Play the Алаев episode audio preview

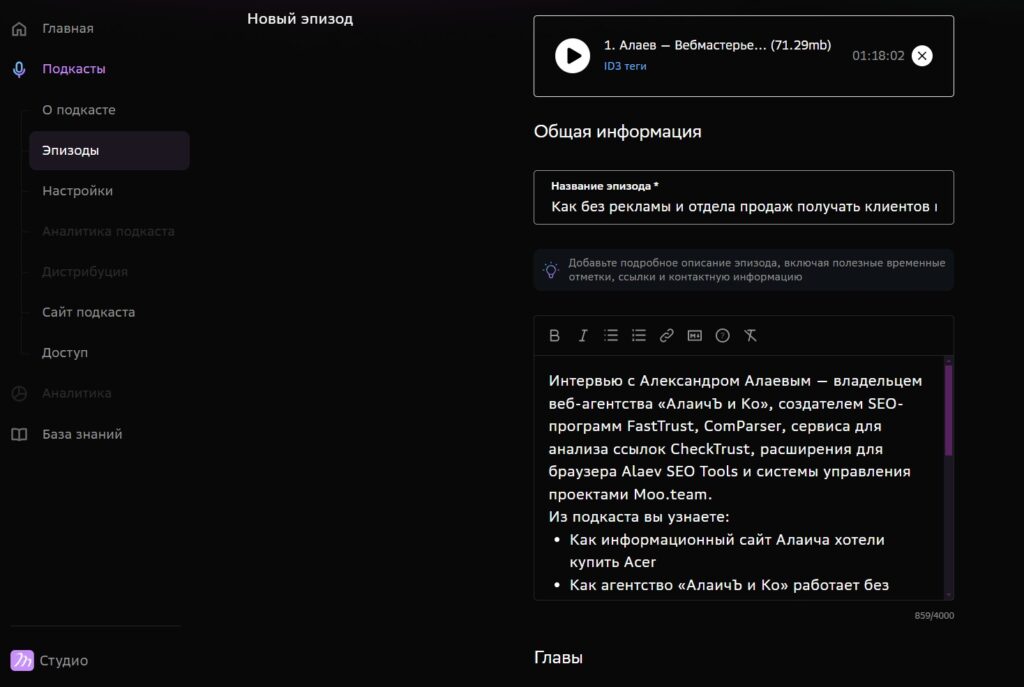tap(571, 56)
